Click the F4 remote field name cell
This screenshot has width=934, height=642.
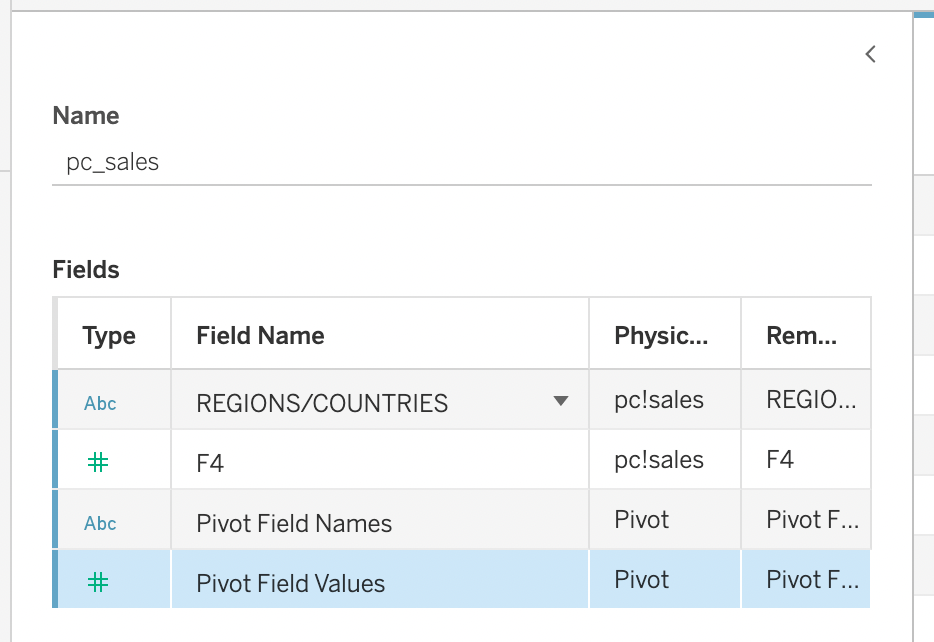click(x=780, y=460)
